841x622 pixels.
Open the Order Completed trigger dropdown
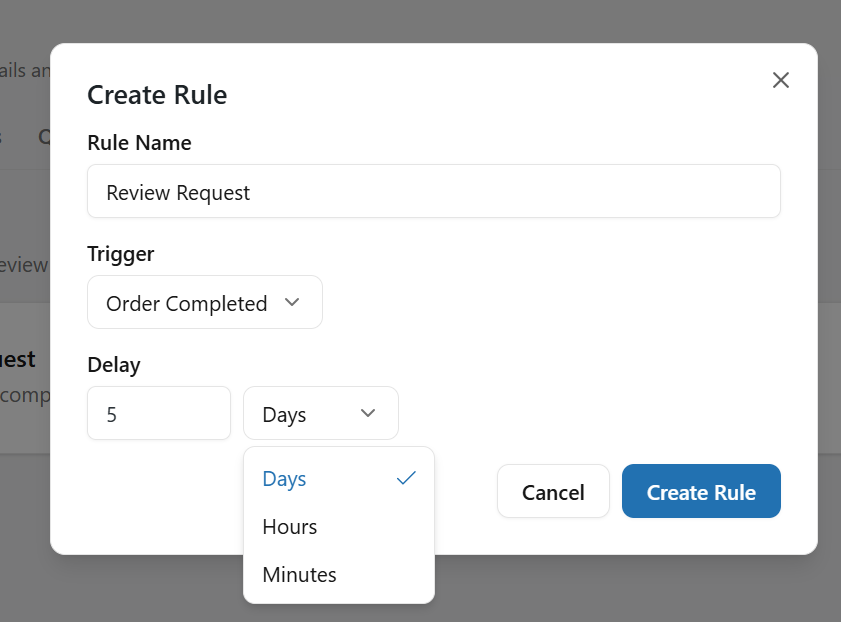[204, 302]
